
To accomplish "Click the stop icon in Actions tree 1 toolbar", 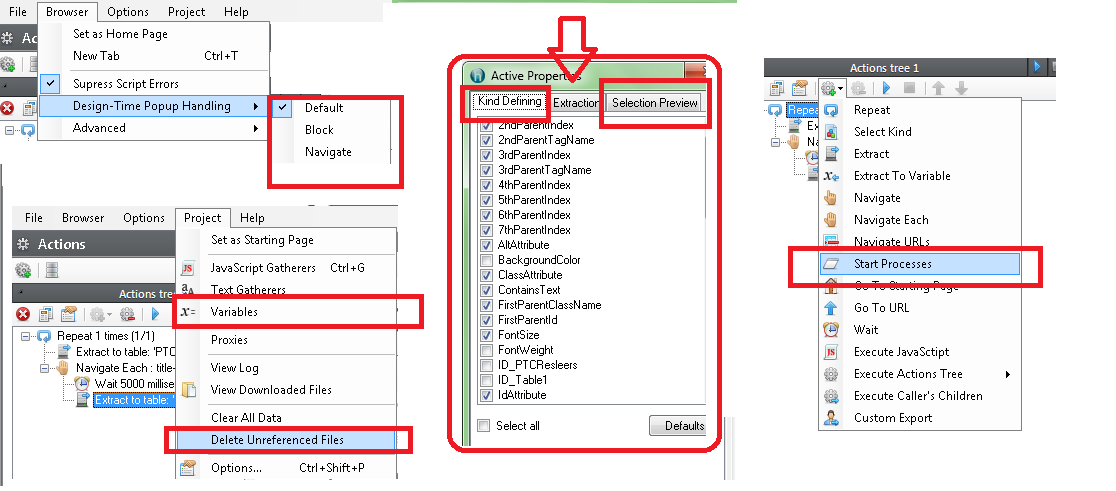I will click(x=909, y=88).
